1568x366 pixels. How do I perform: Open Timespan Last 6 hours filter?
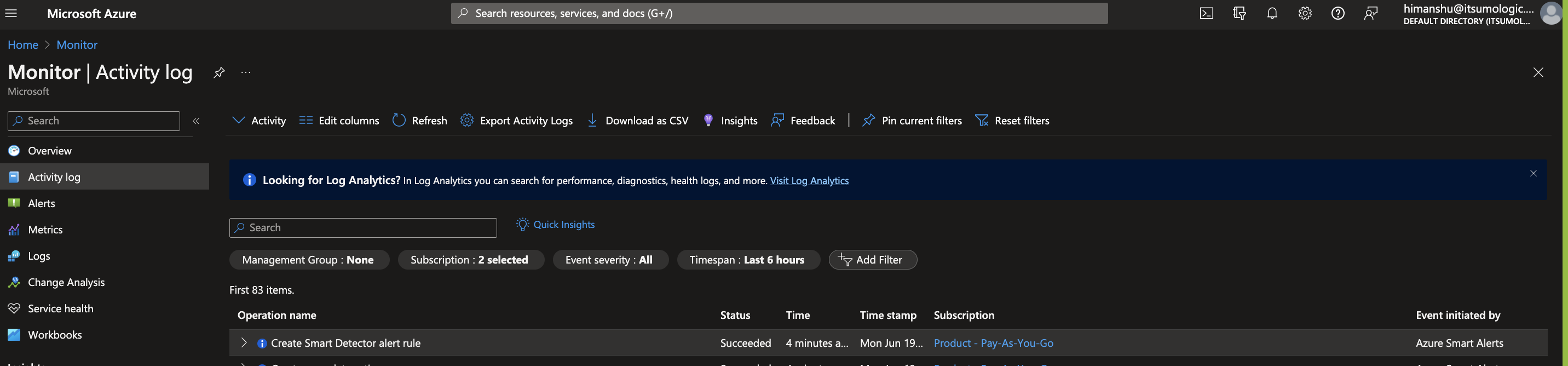(x=747, y=260)
